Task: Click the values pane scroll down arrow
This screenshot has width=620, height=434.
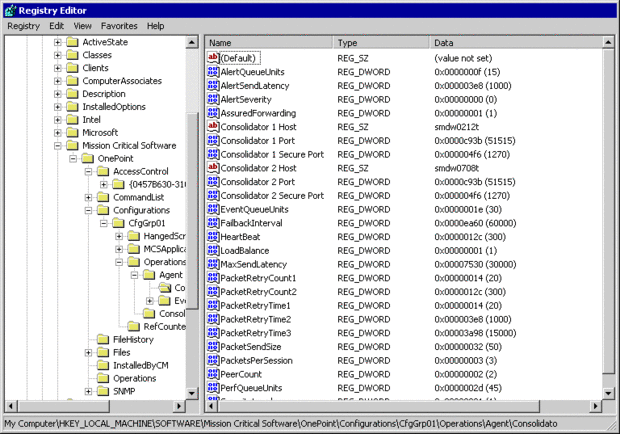Action: point(608,393)
